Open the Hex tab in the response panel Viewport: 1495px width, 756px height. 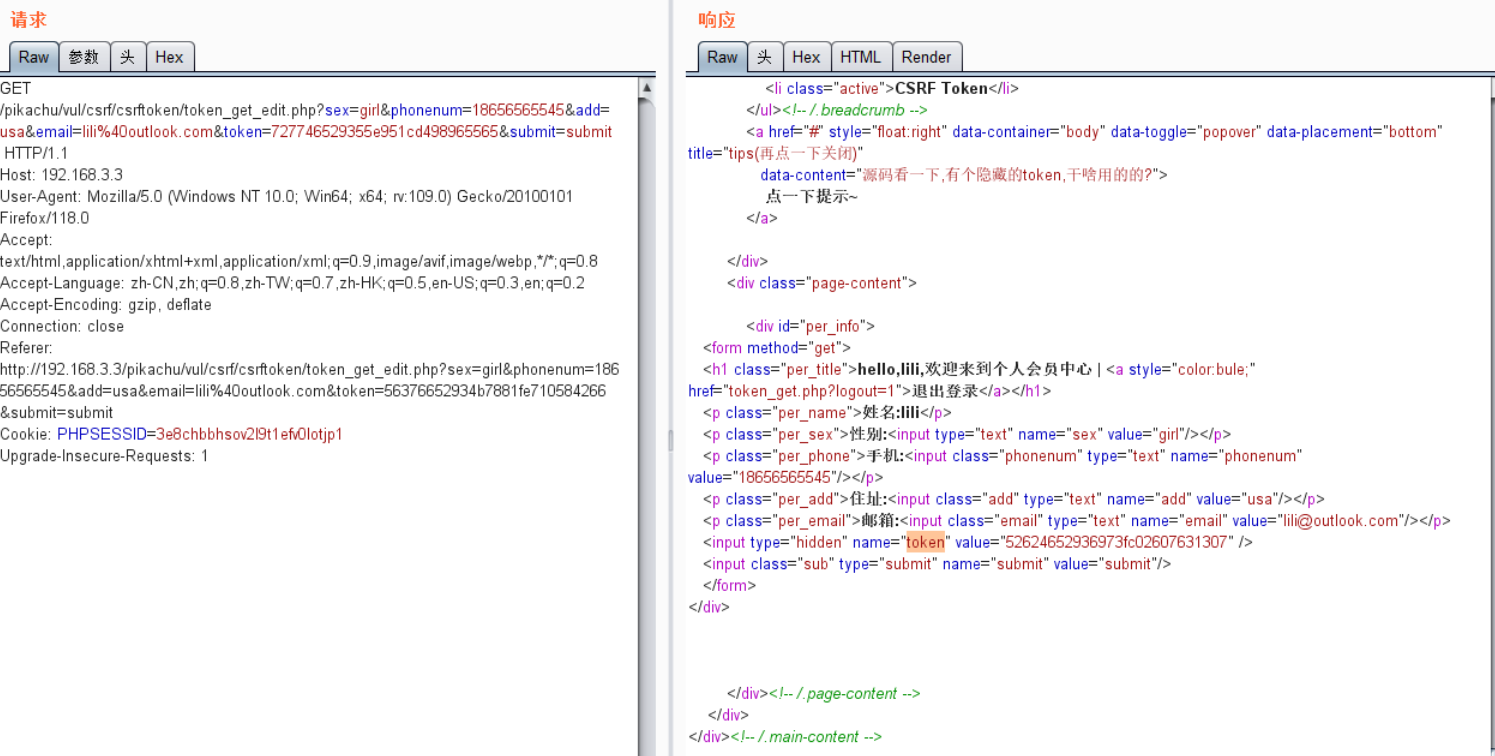tap(807, 57)
